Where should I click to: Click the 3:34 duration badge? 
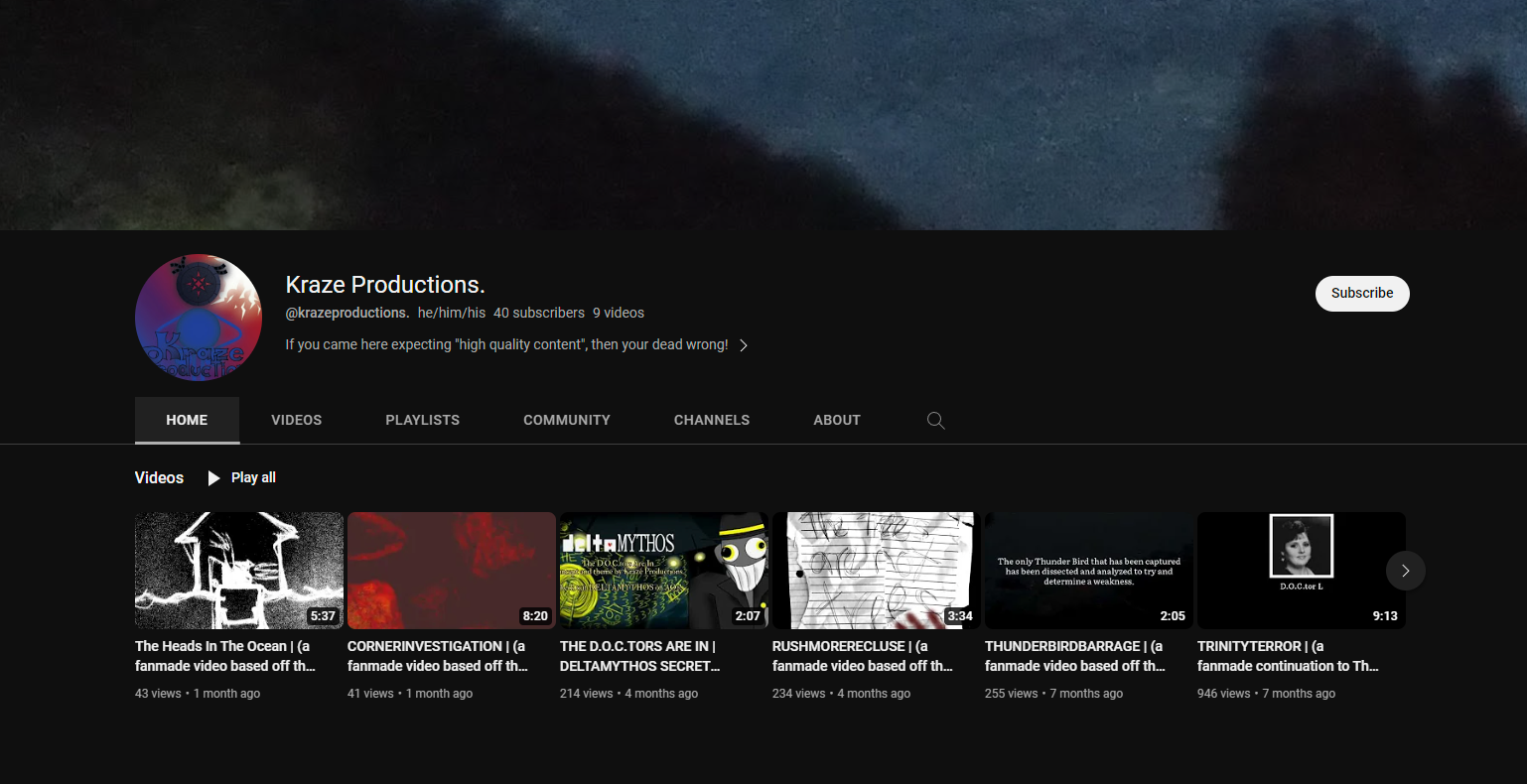coord(960,616)
